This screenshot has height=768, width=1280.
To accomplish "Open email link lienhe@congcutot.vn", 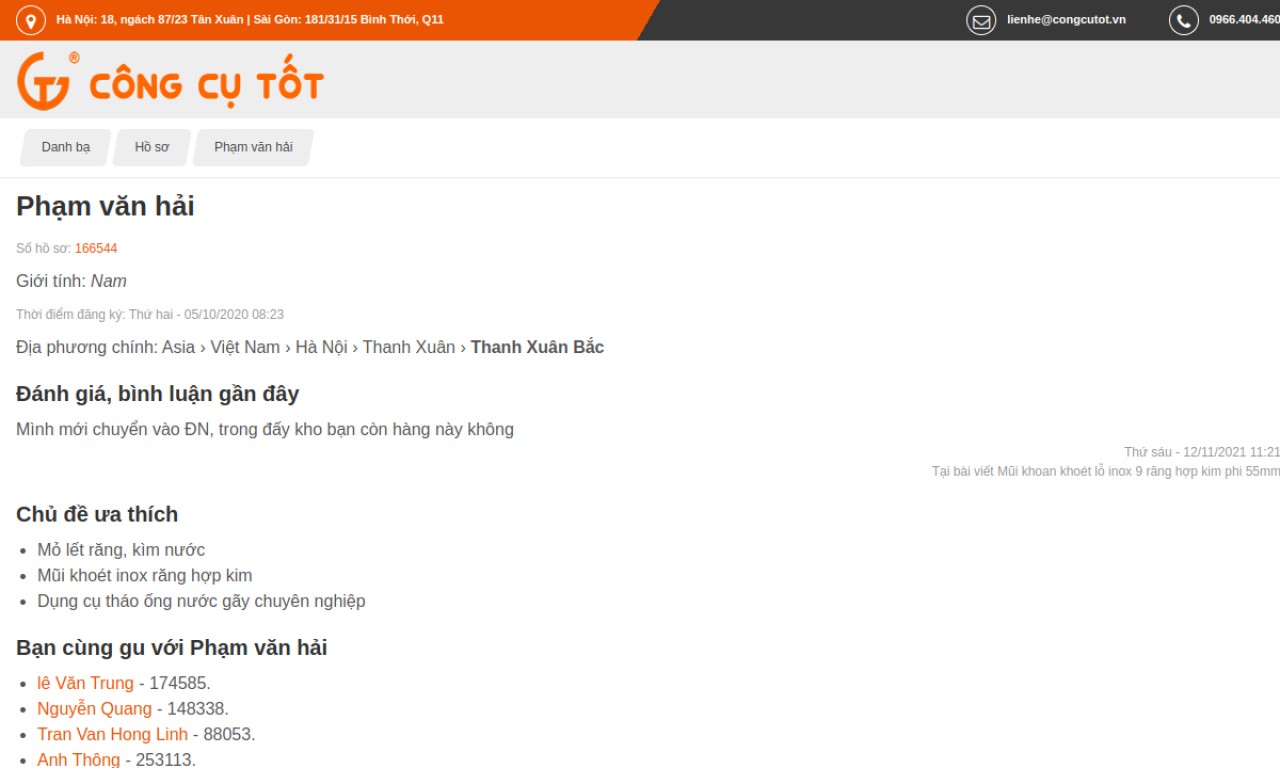I will point(1066,20).
